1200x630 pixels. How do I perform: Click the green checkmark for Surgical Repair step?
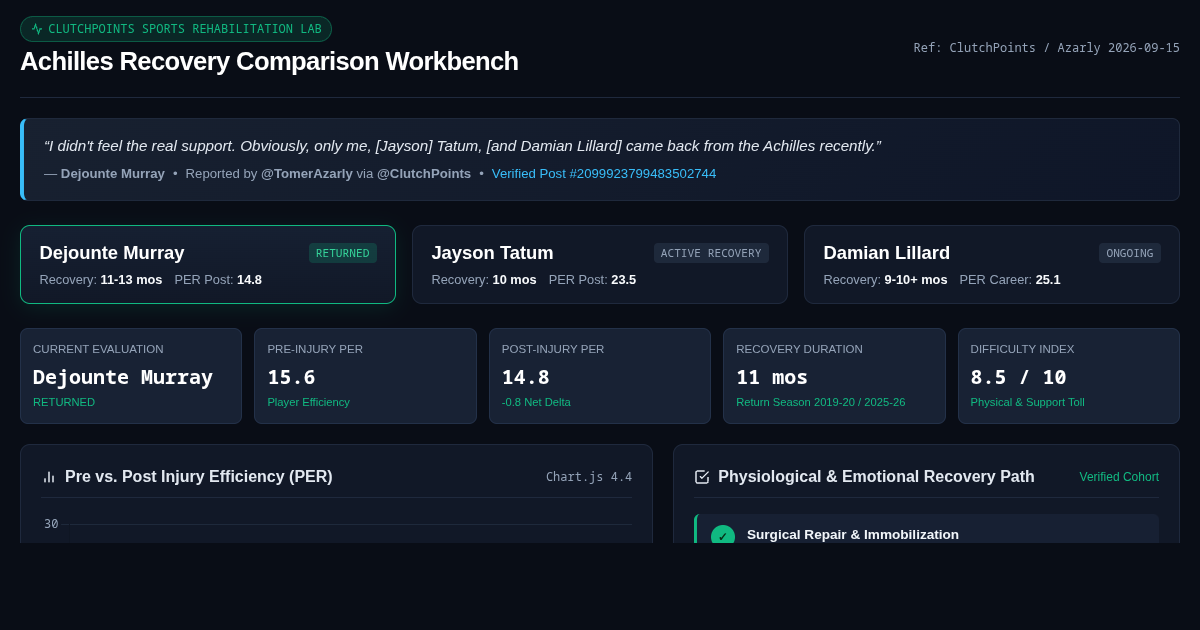723,536
